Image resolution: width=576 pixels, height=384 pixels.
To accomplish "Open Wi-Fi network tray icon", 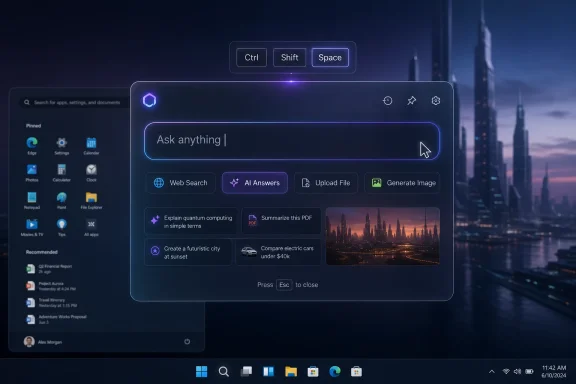I will [506, 372].
